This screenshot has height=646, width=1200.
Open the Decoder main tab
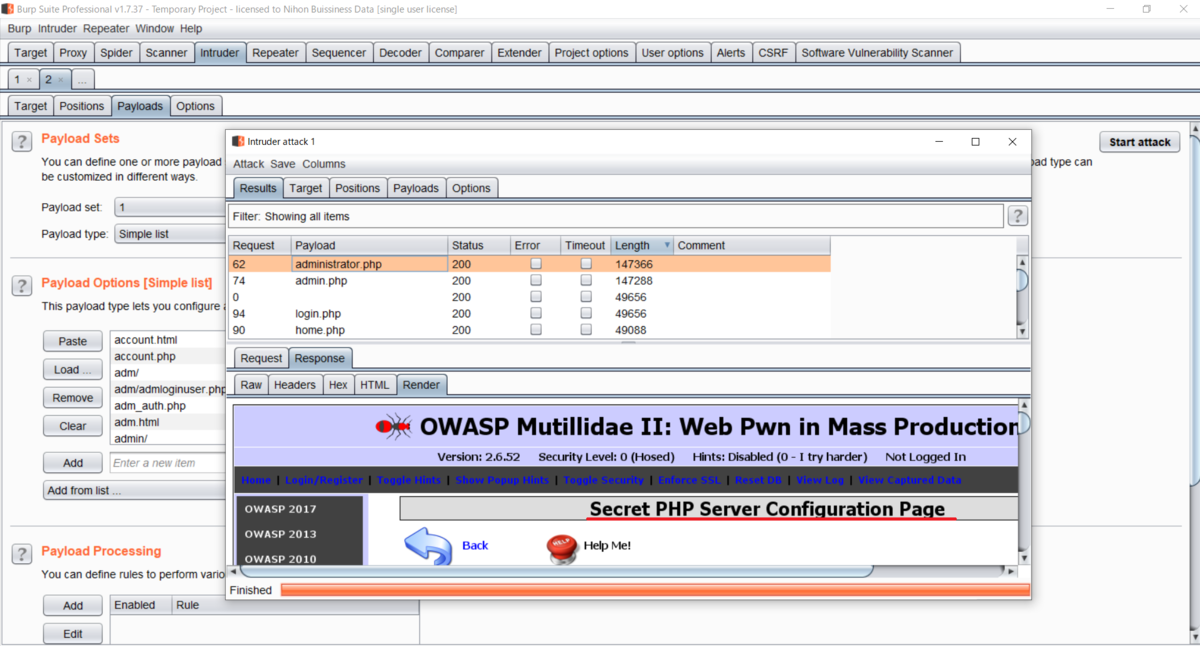(400, 53)
